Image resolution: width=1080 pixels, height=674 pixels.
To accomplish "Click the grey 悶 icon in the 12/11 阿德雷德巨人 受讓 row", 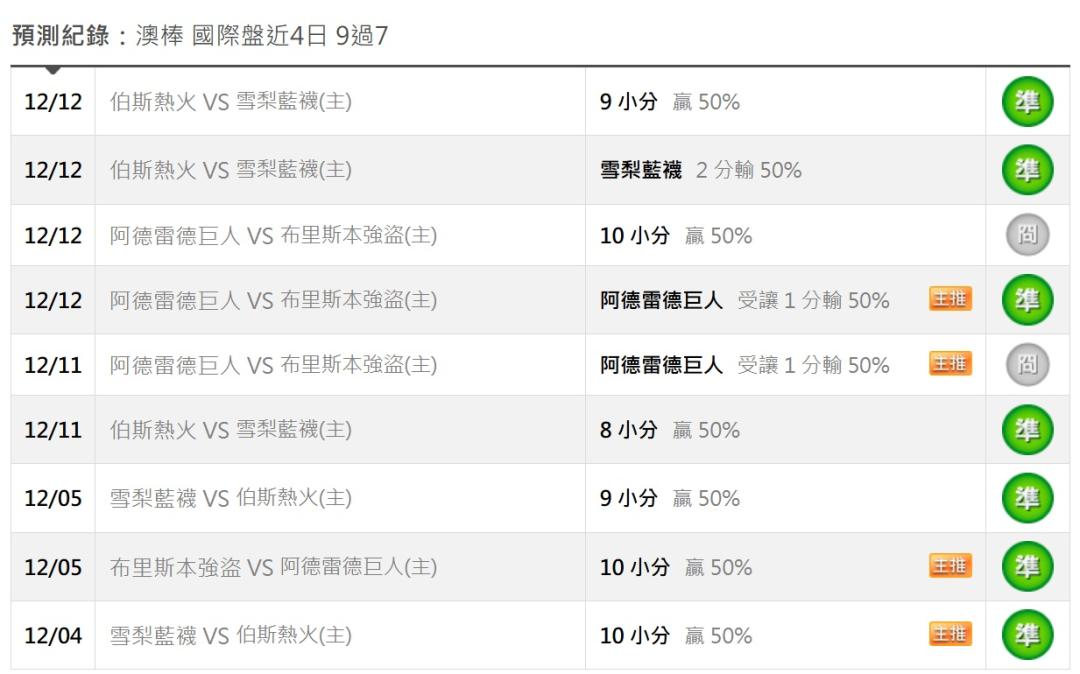I will (1028, 365).
